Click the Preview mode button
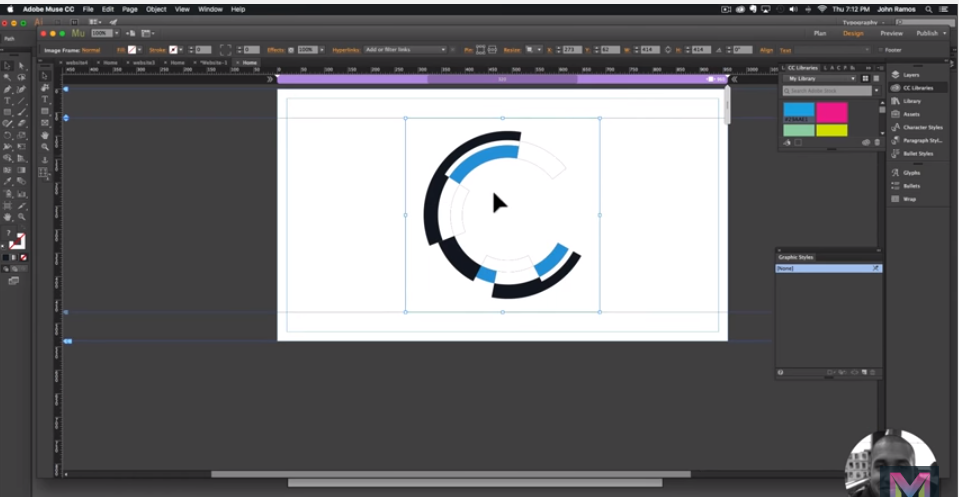 [891, 34]
